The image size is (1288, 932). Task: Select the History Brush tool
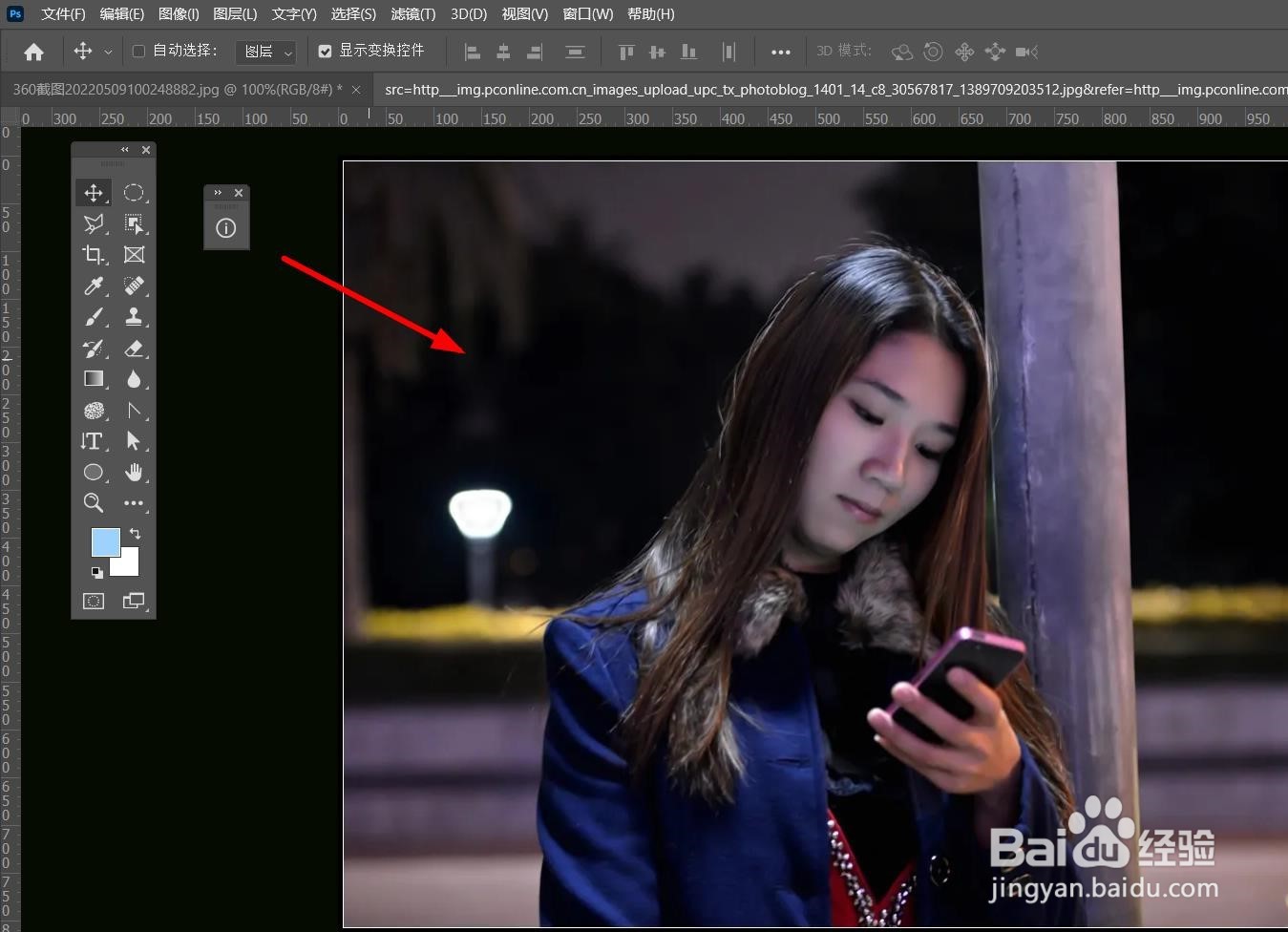(94, 349)
